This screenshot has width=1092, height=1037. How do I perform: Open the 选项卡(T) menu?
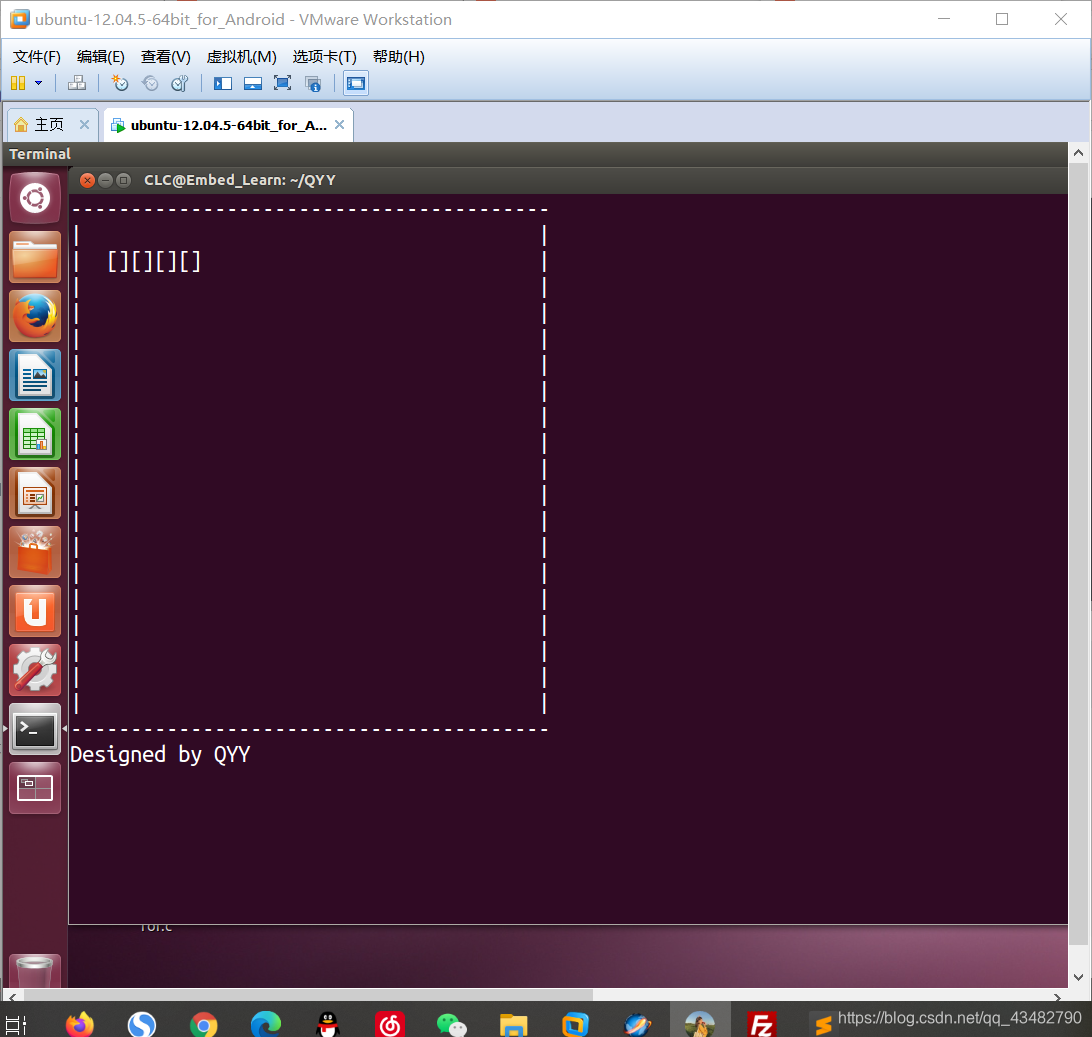click(325, 56)
